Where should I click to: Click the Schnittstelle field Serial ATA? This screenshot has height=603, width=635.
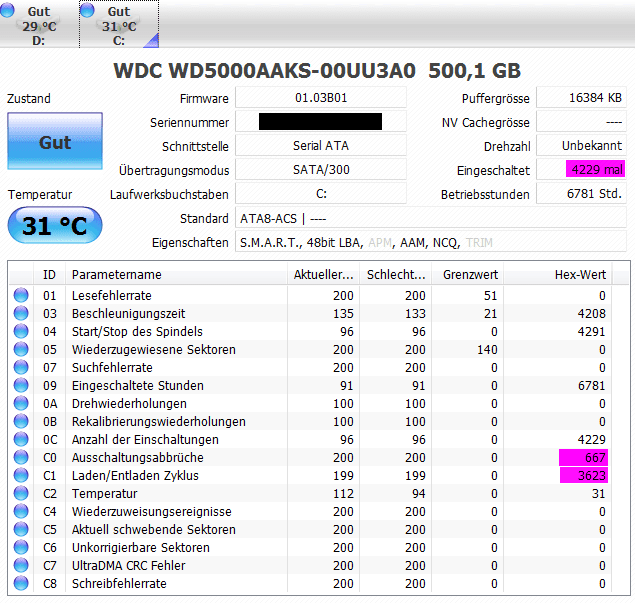(321, 145)
